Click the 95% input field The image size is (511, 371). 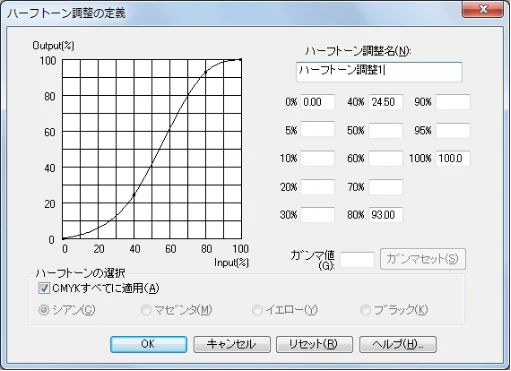pos(453,130)
